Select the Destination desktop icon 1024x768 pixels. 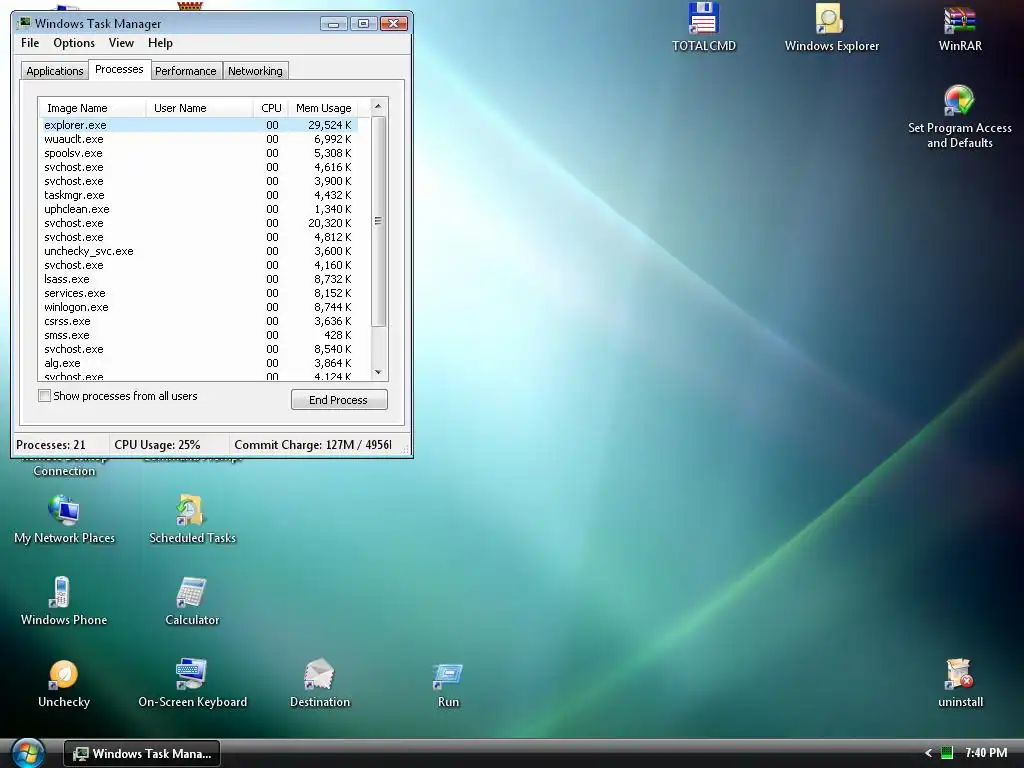point(319,684)
